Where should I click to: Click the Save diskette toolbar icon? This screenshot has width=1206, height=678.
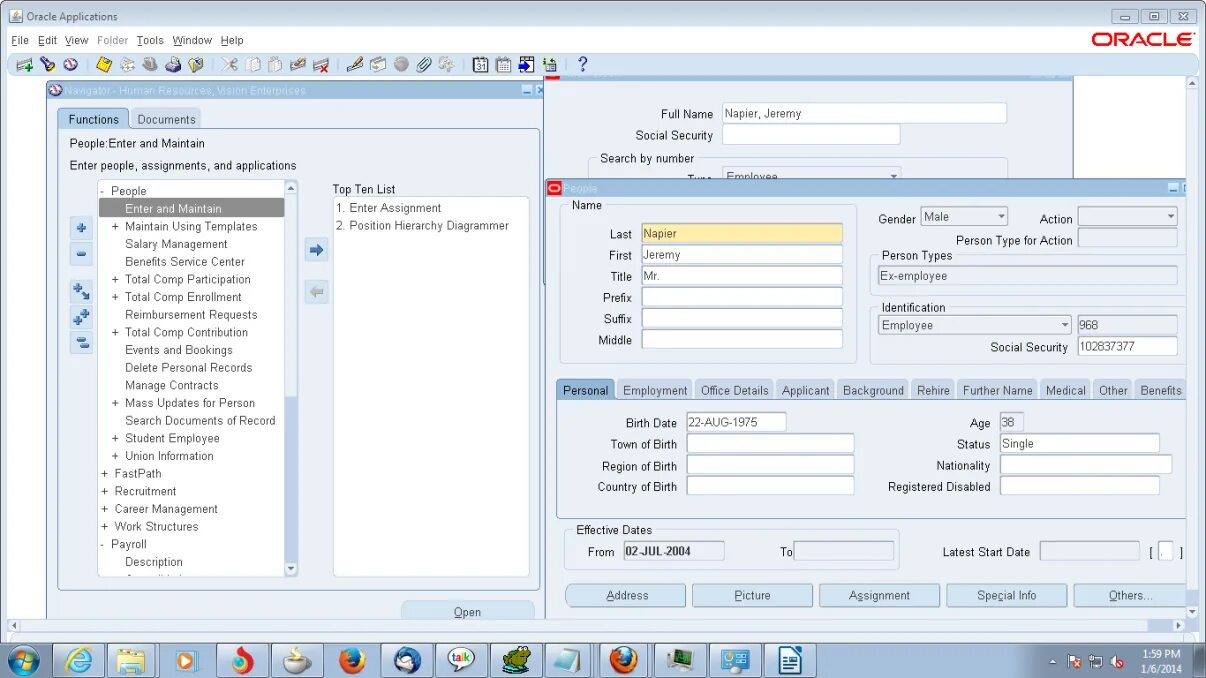(104, 65)
